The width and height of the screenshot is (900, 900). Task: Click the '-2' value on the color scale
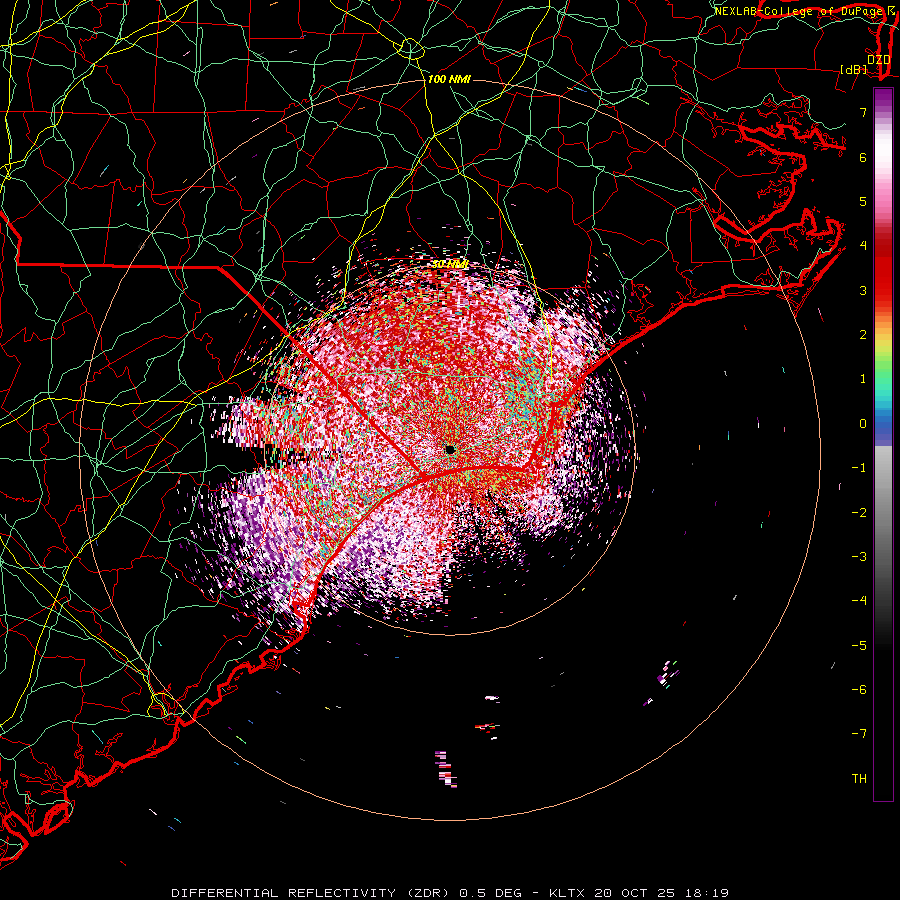(859, 513)
